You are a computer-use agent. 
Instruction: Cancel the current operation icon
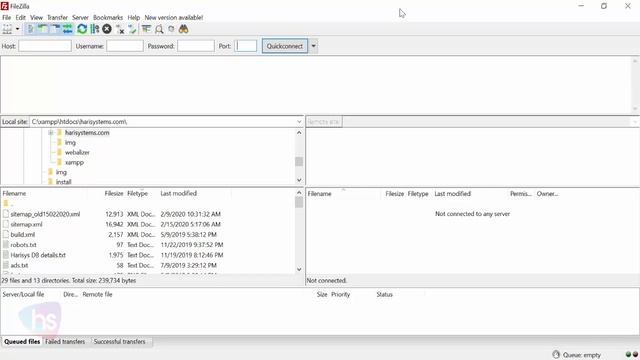pyautogui.click(x=107, y=29)
